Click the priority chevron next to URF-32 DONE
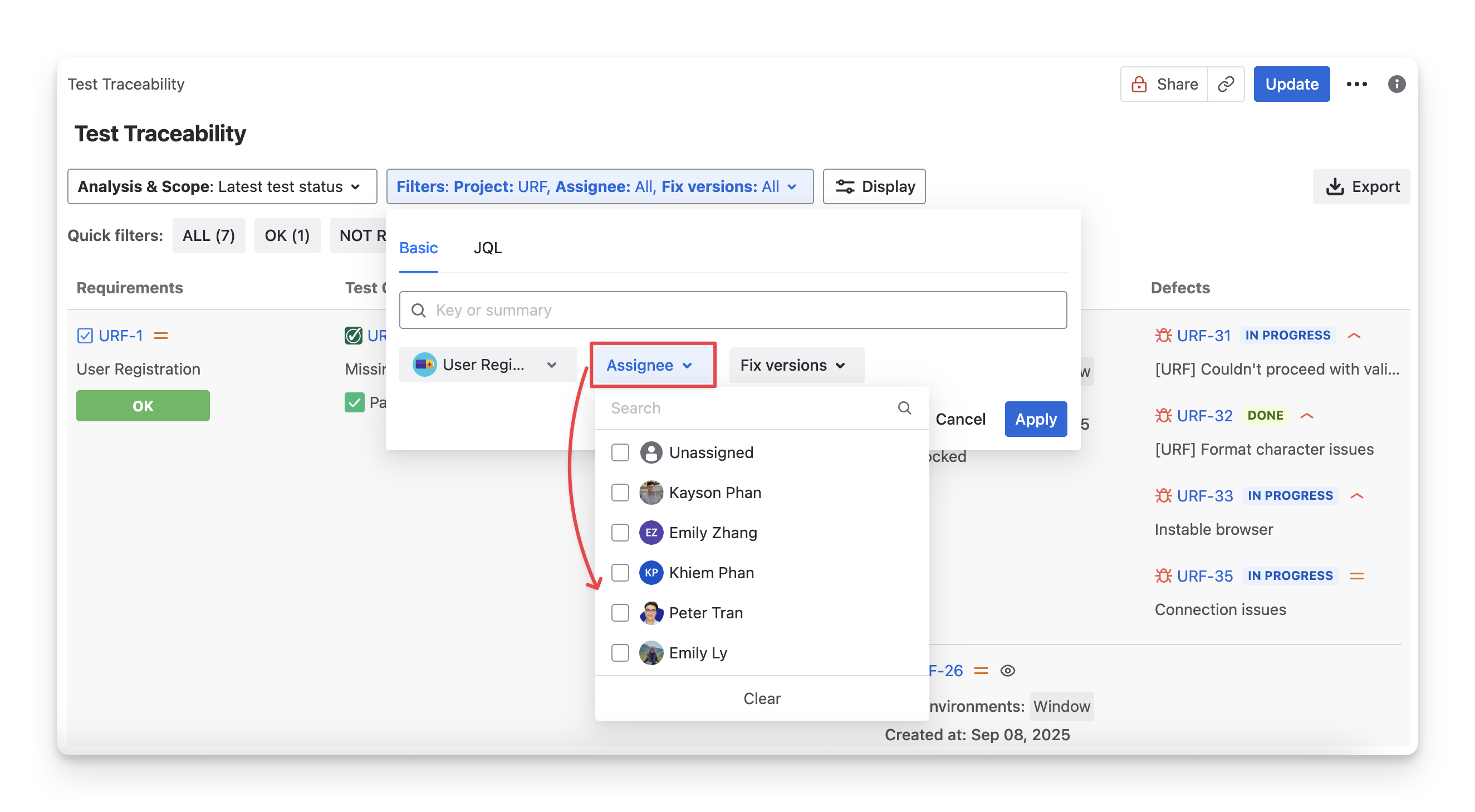The image size is (1475, 812). click(1306, 415)
